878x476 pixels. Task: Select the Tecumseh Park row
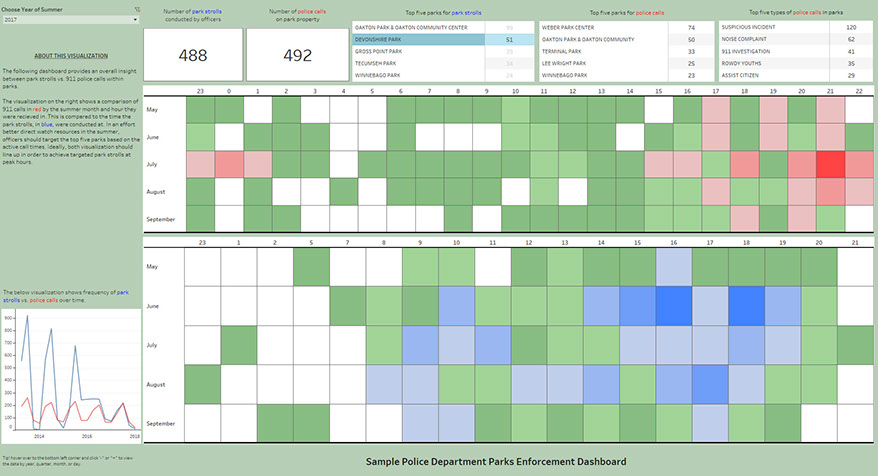418,63
